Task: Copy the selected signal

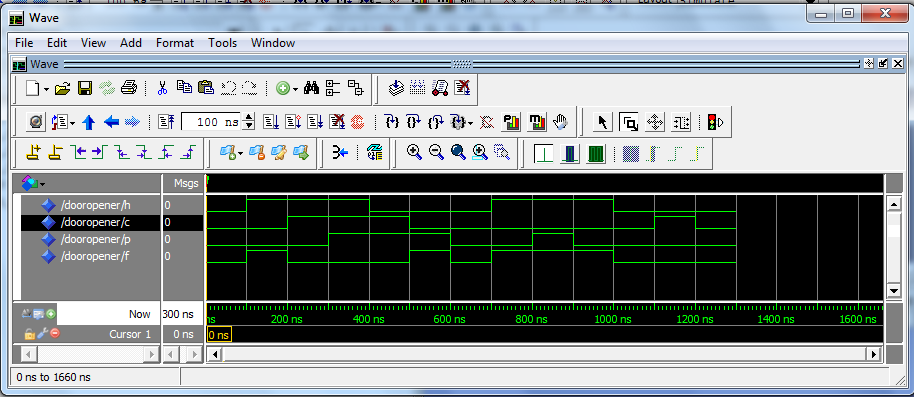Action: tap(184, 88)
